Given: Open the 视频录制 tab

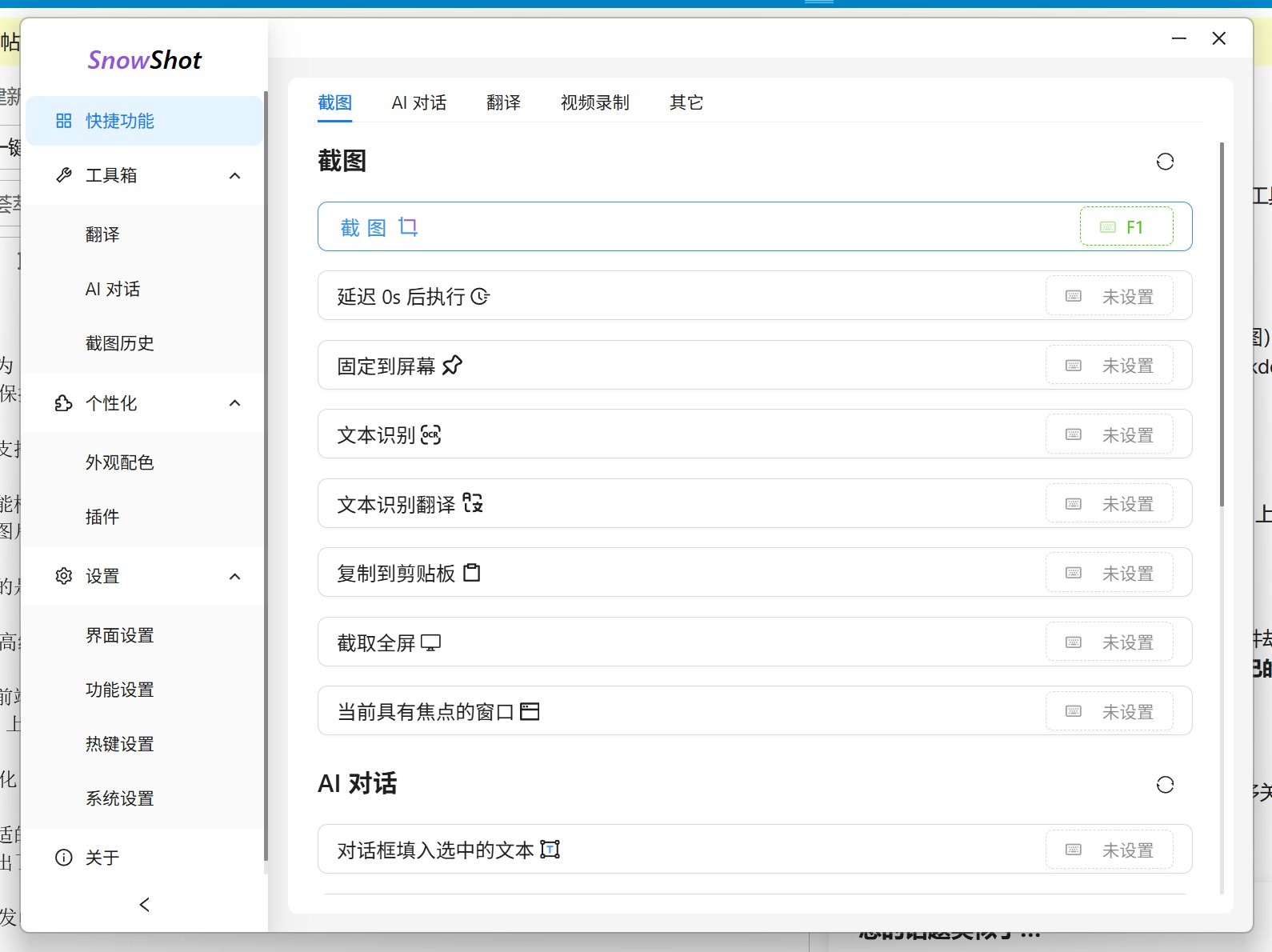Looking at the screenshot, I should pyautogui.click(x=595, y=102).
